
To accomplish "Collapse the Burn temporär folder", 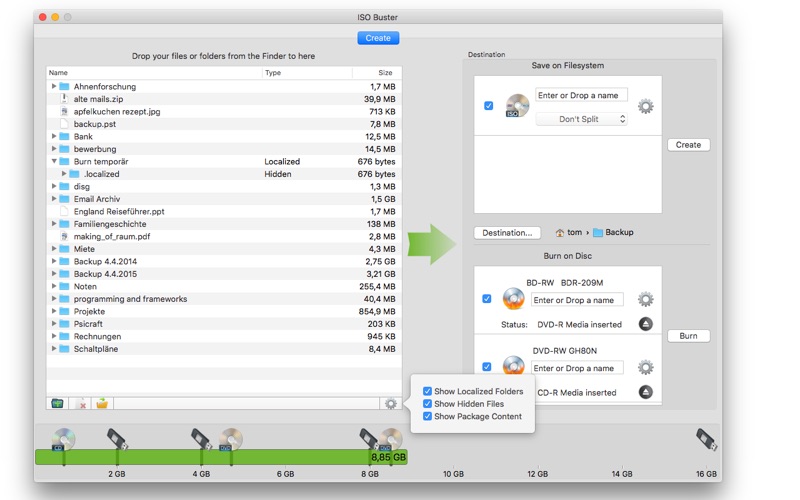I will coord(54,161).
